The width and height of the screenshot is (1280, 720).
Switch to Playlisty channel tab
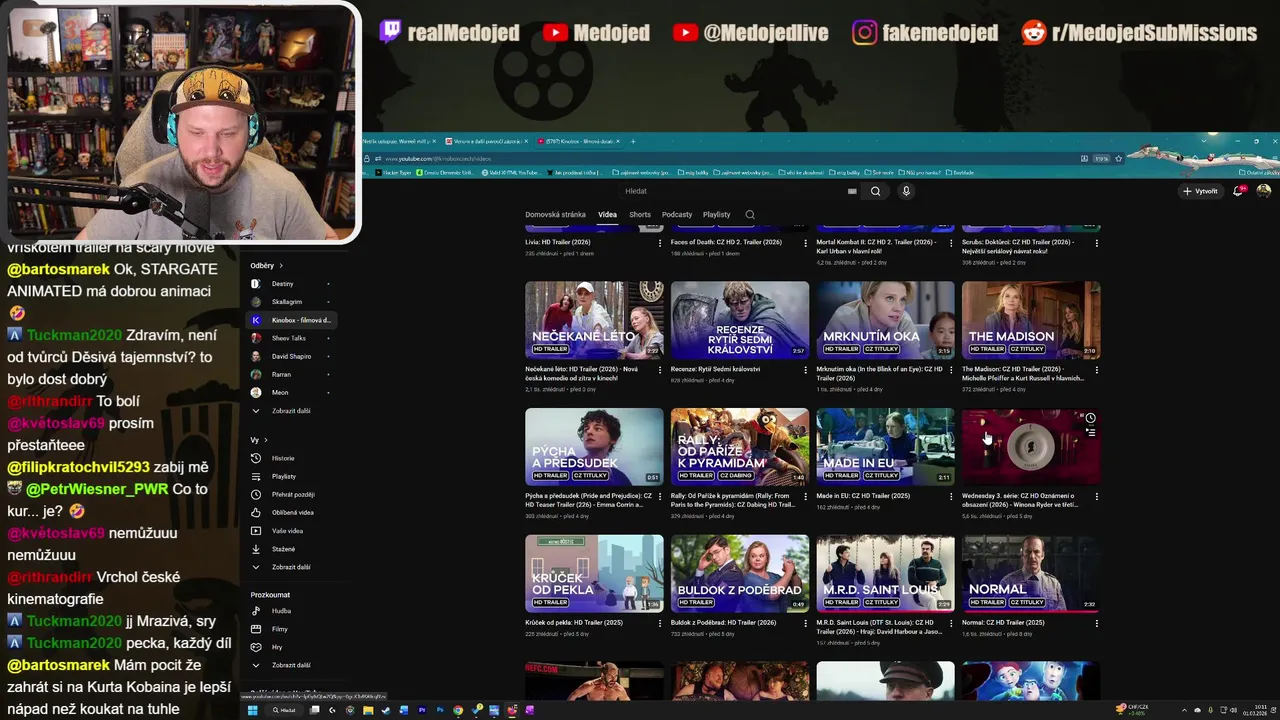click(716, 214)
